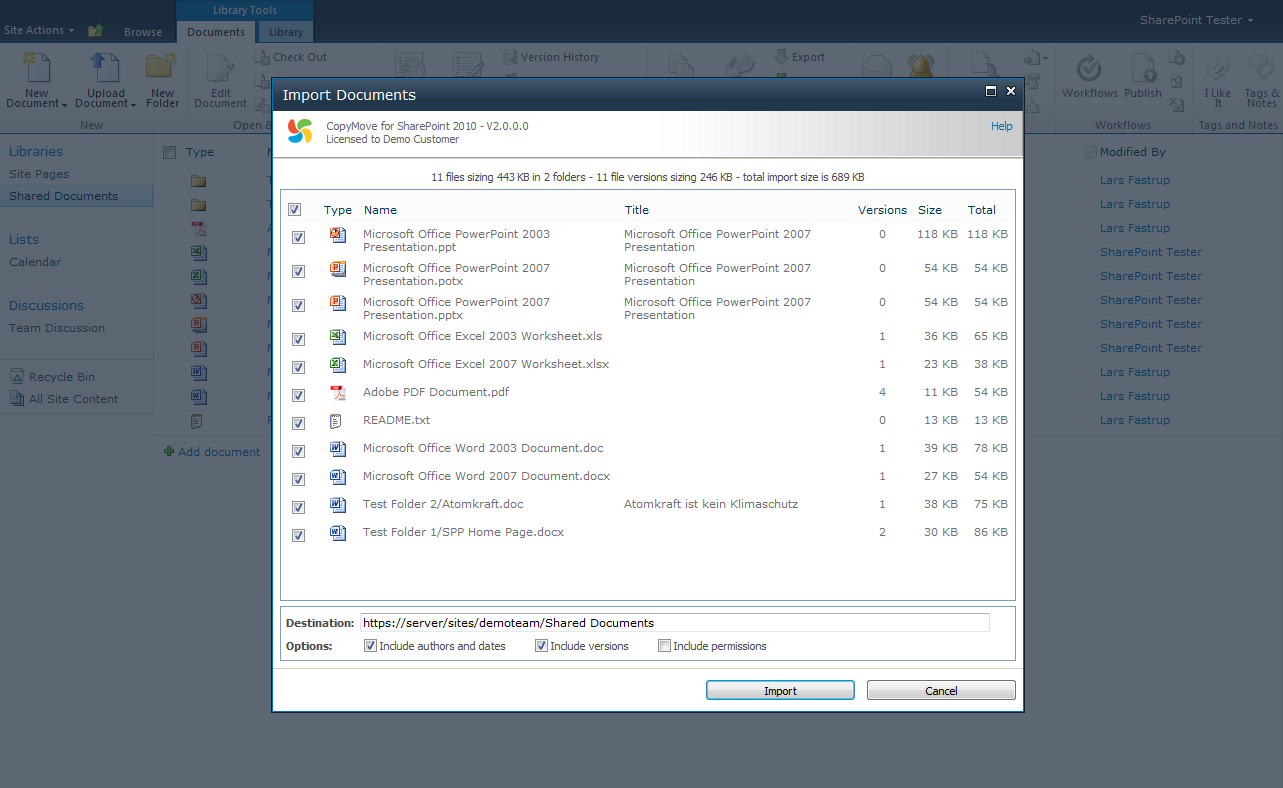Open Site Pages in the sidebar
This screenshot has height=788, width=1283.
tap(39, 174)
